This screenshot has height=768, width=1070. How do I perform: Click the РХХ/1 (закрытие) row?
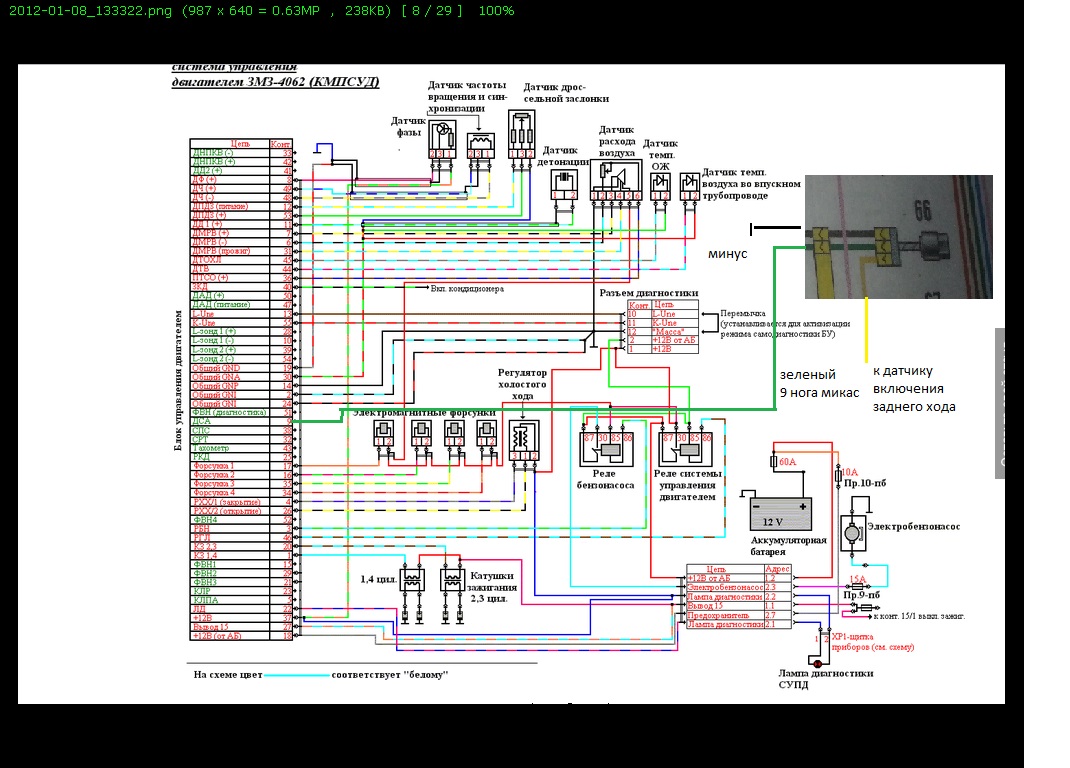(x=242, y=502)
